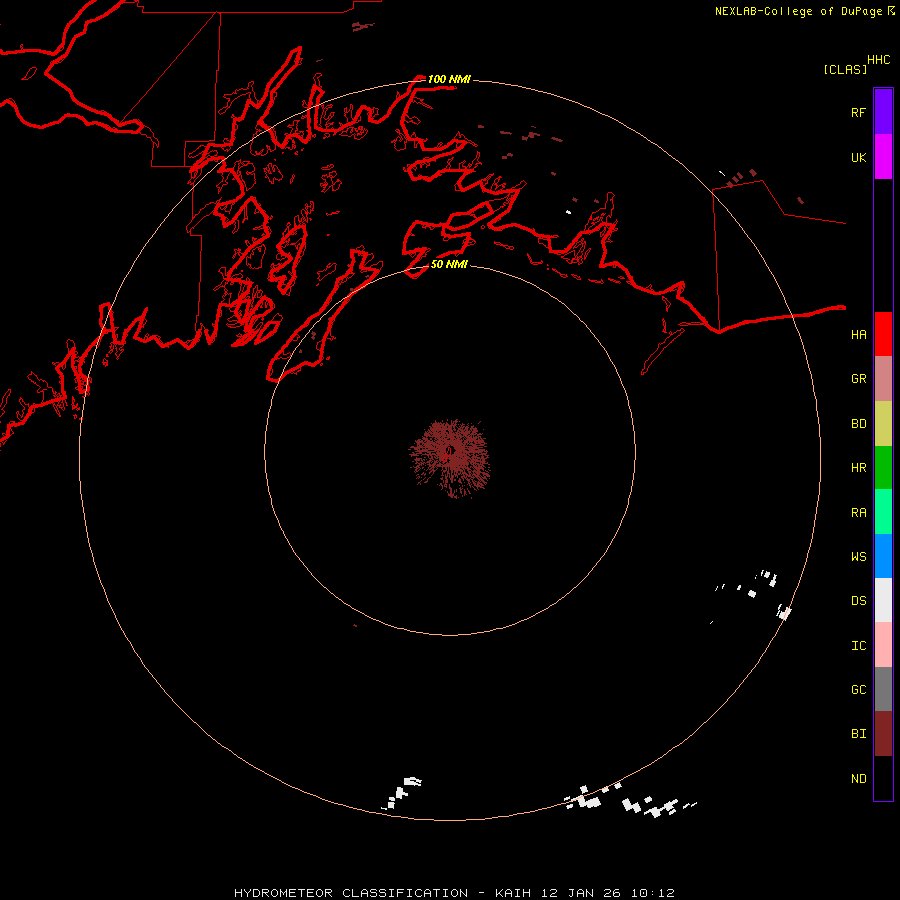
Task: Click the [CLAS] label above legend
Action: [845, 69]
